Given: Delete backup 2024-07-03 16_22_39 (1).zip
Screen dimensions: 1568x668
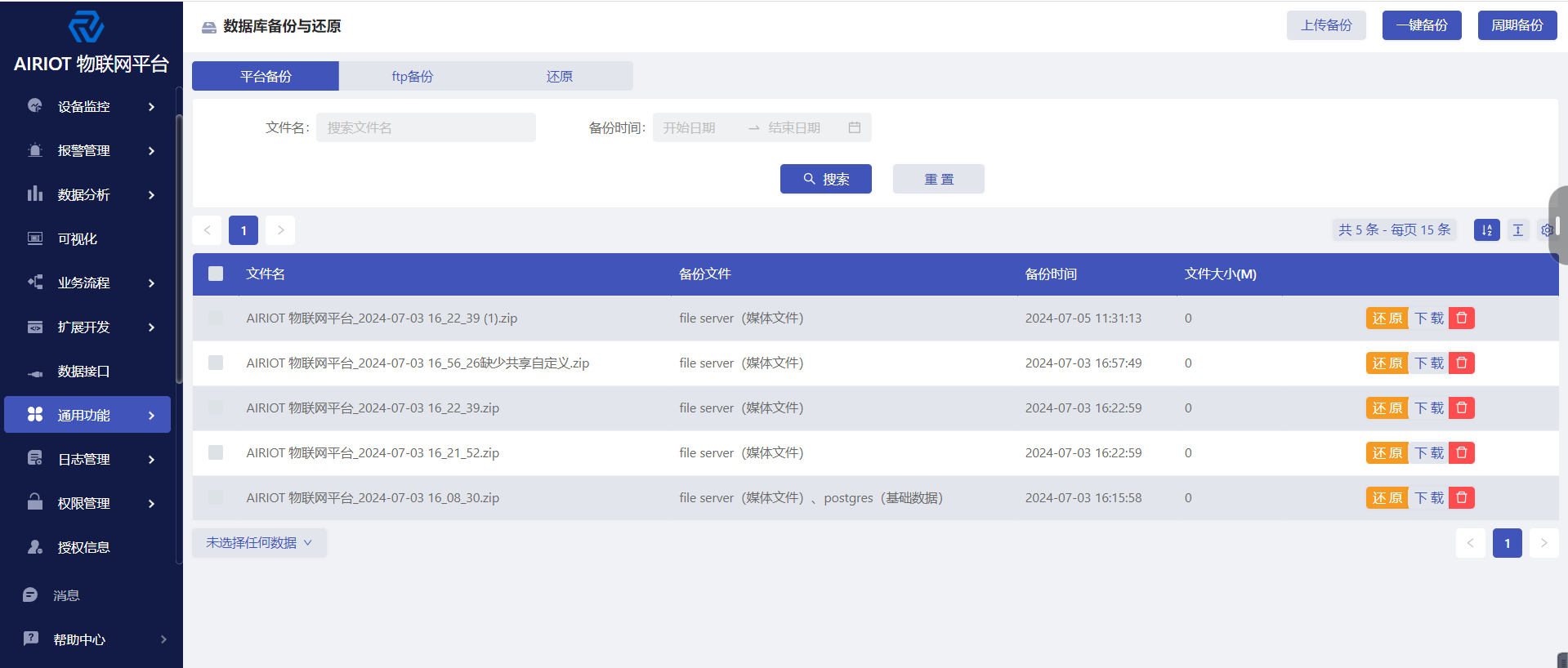Looking at the screenshot, I should click(1462, 318).
